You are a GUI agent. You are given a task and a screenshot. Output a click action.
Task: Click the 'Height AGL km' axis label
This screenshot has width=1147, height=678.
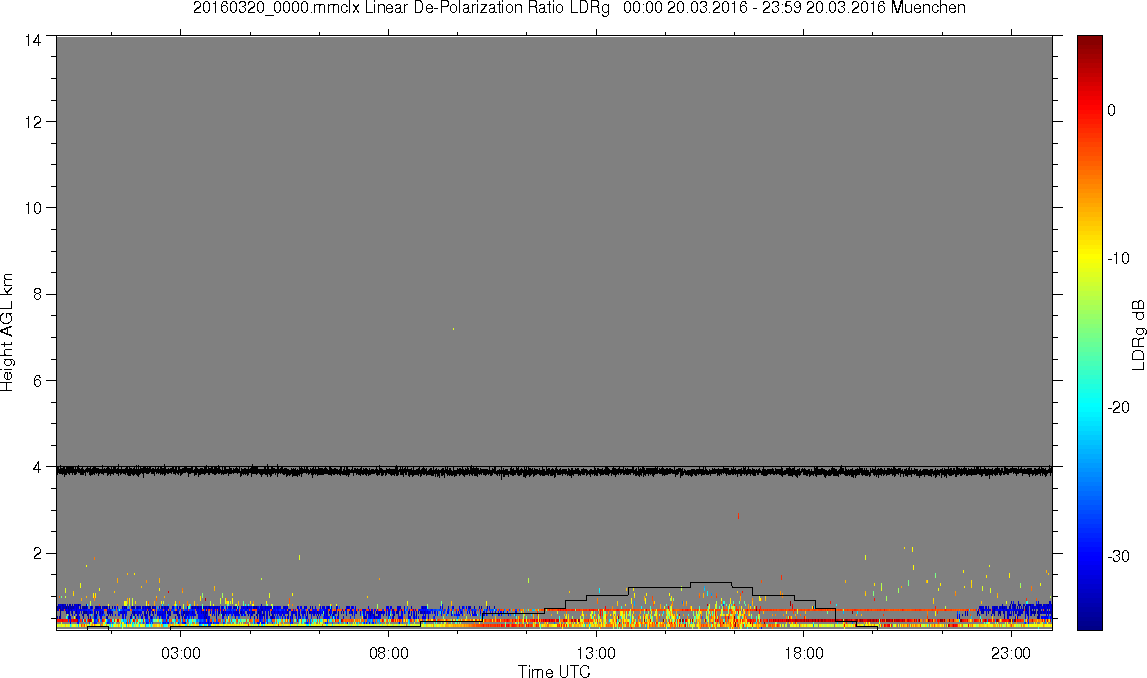(x=8, y=332)
